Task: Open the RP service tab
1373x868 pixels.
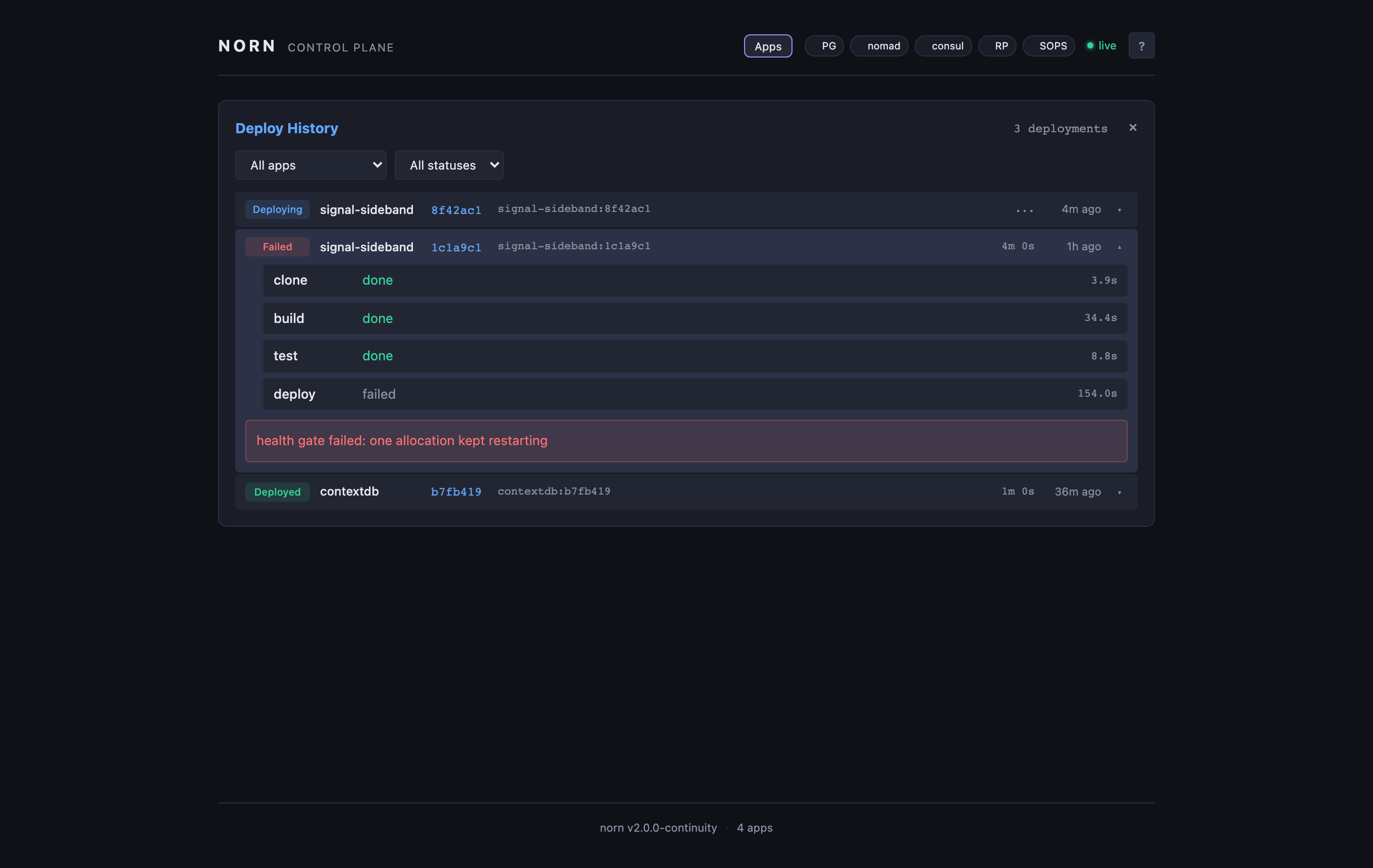Action: (x=996, y=46)
